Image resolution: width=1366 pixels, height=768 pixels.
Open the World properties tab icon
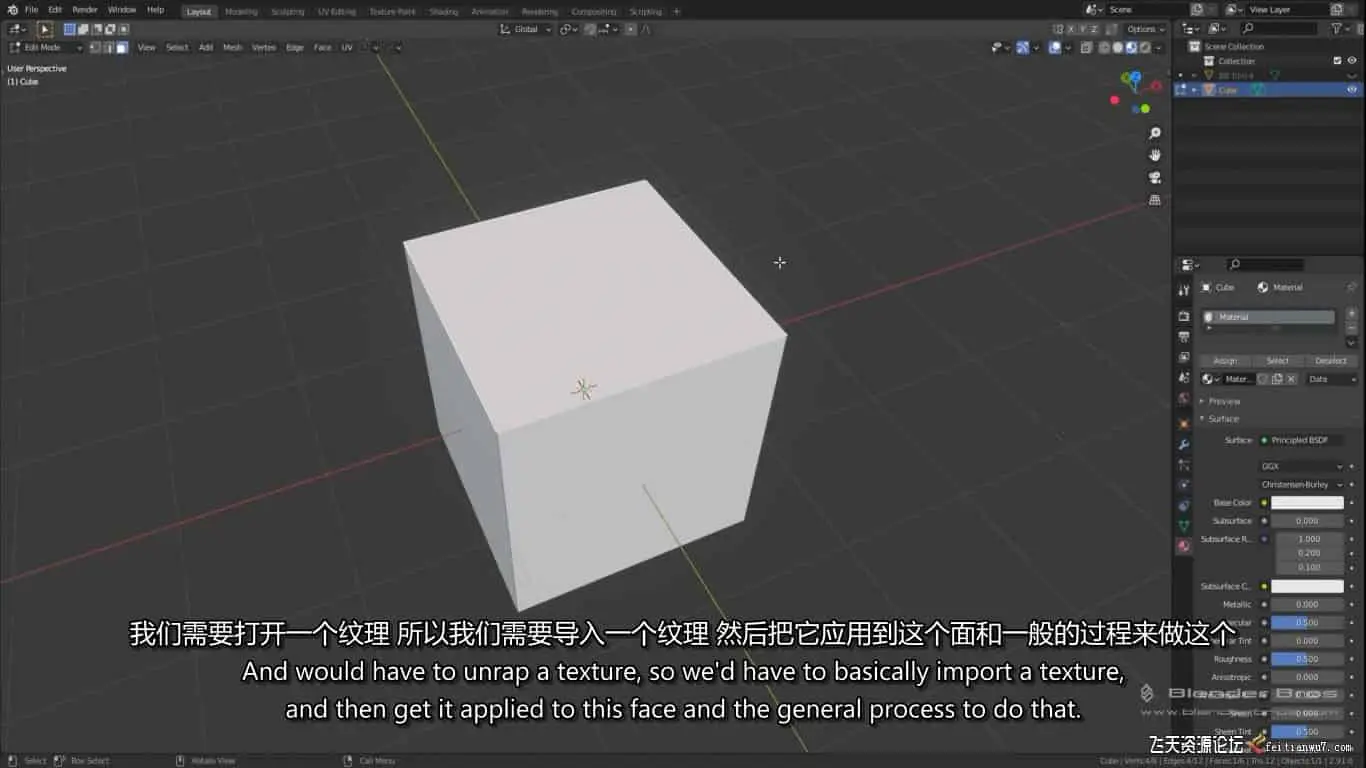pos(1184,400)
